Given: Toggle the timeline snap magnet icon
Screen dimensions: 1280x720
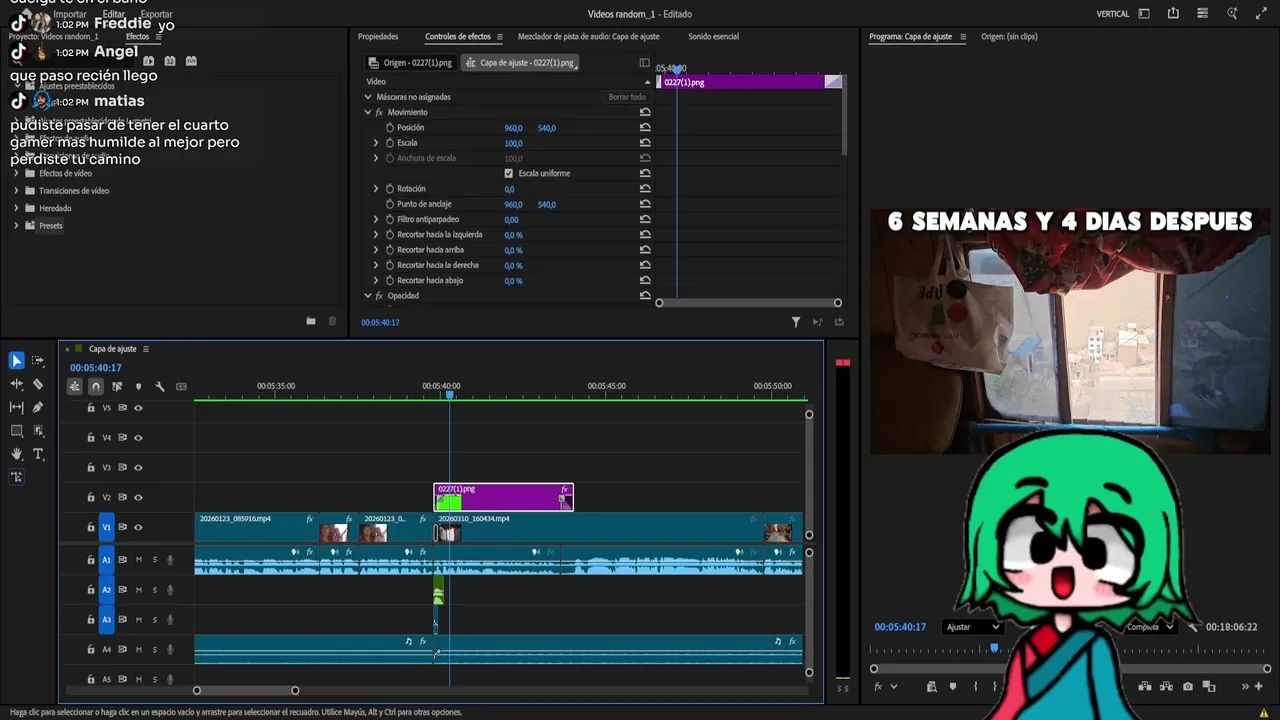Looking at the screenshot, I should pos(96,386).
